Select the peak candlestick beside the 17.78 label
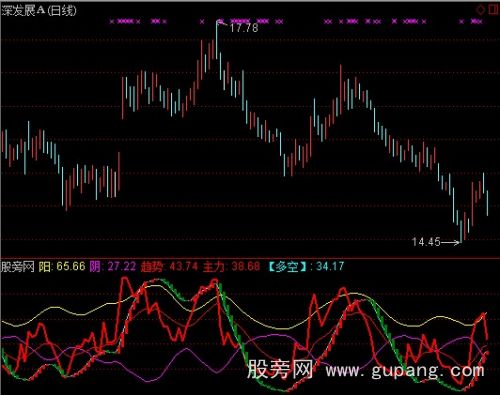Viewport: 500px width, 395px height. pos(217,40)
